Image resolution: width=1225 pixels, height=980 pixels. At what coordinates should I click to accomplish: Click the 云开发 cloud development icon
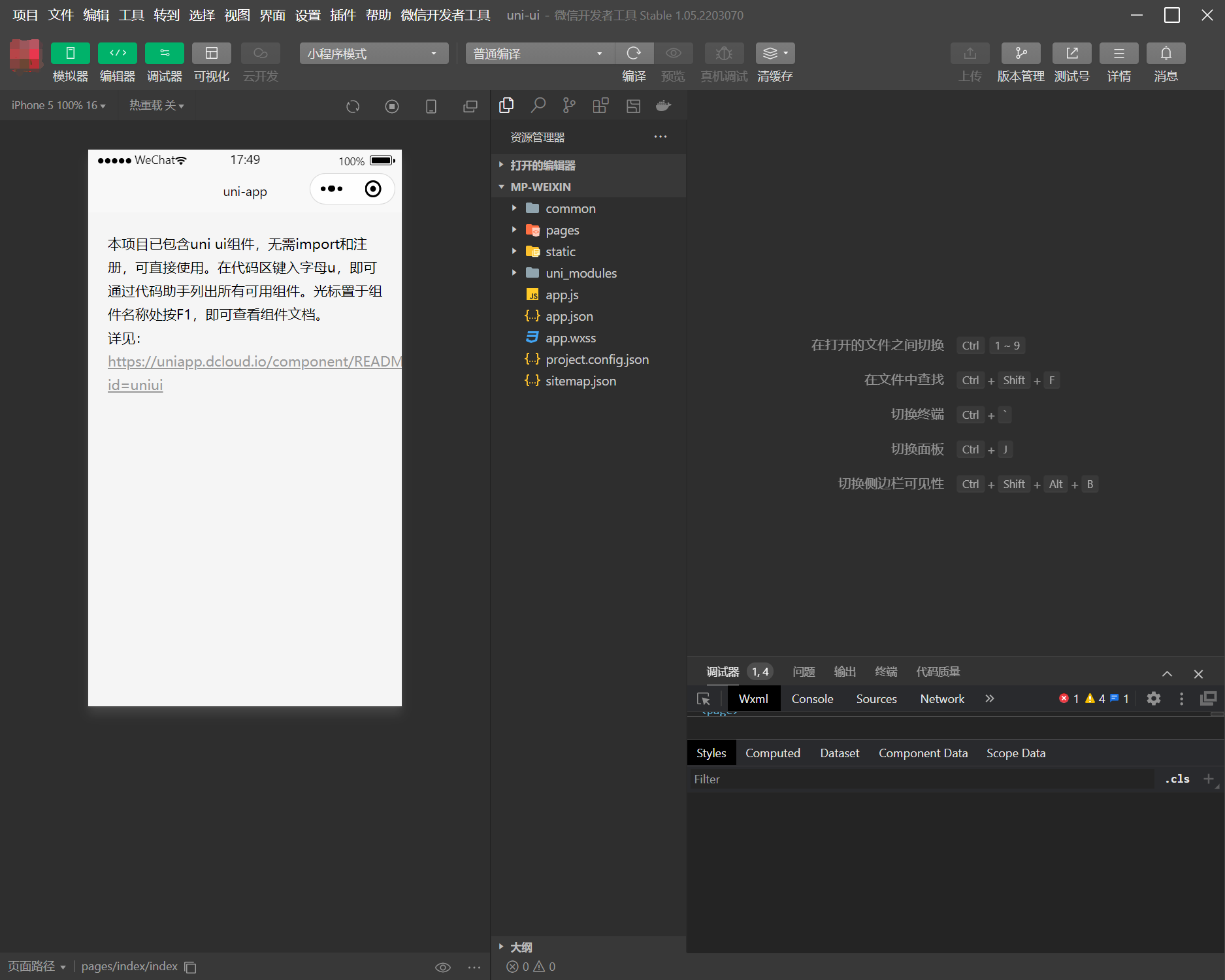click(x=261, y=53)
